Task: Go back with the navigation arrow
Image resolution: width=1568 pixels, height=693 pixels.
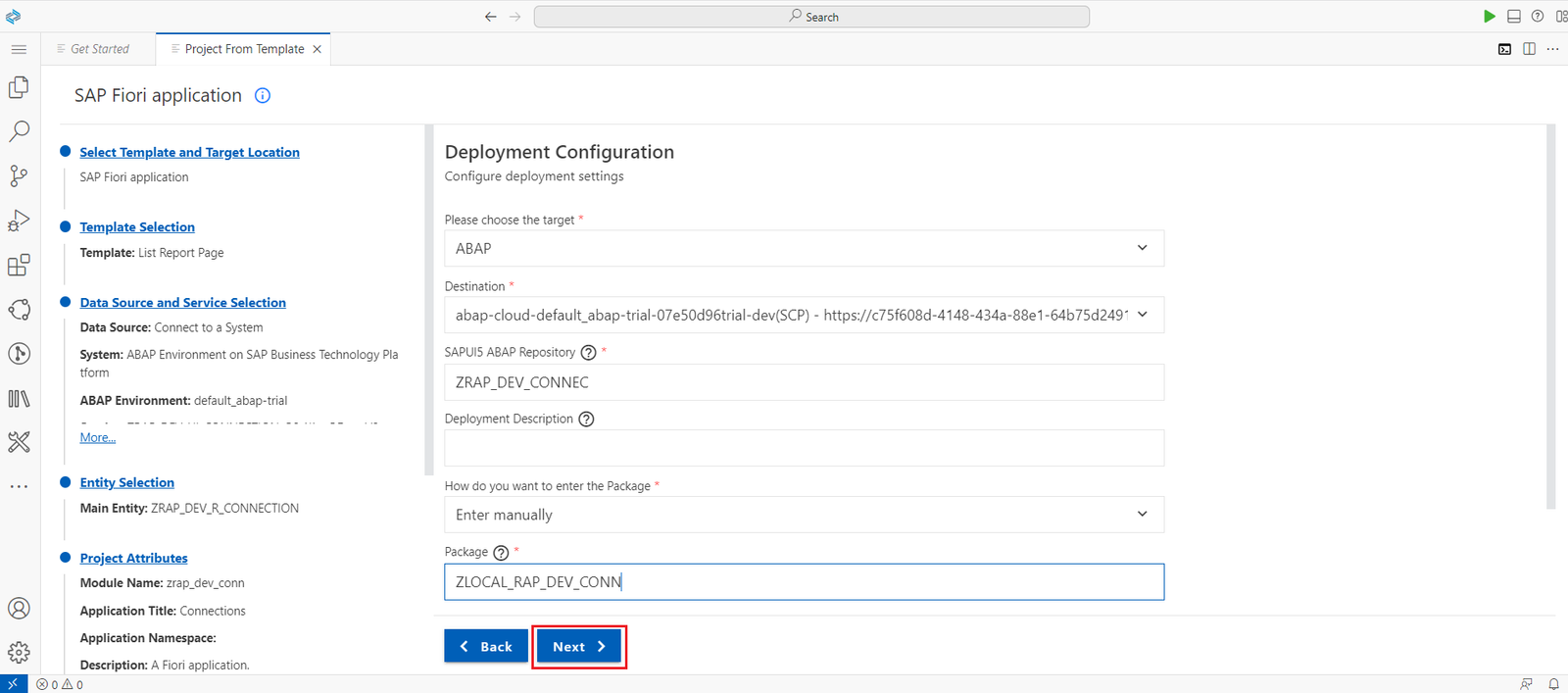Action: click(491, 17)
